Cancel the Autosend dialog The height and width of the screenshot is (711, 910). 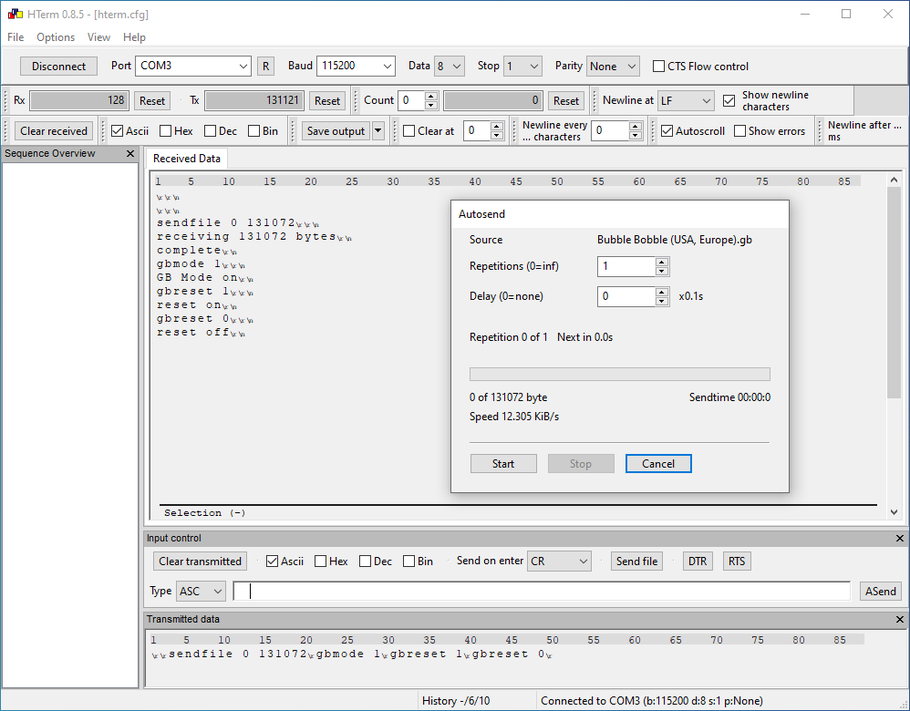[658, 464]
